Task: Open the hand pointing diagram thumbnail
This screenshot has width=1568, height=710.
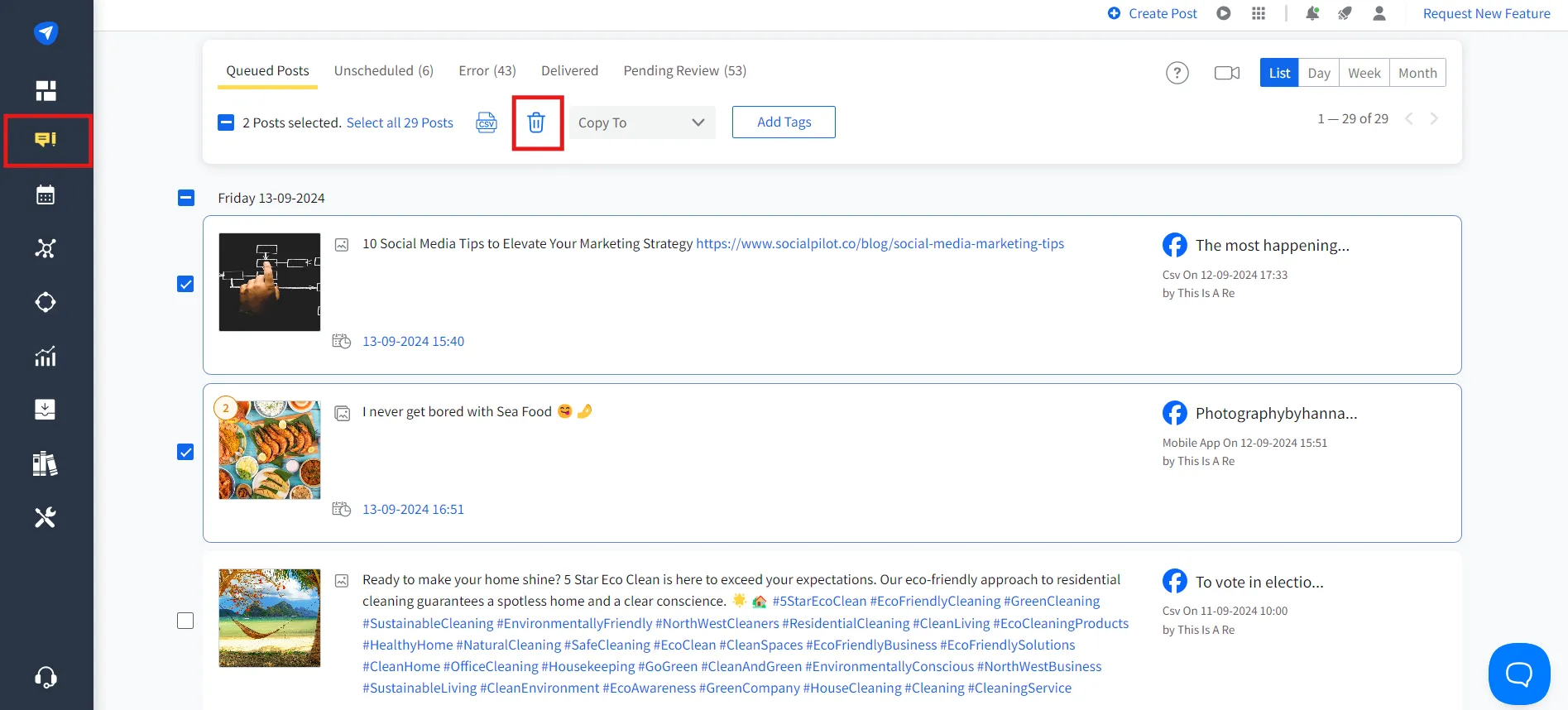Action: (270, 282)
